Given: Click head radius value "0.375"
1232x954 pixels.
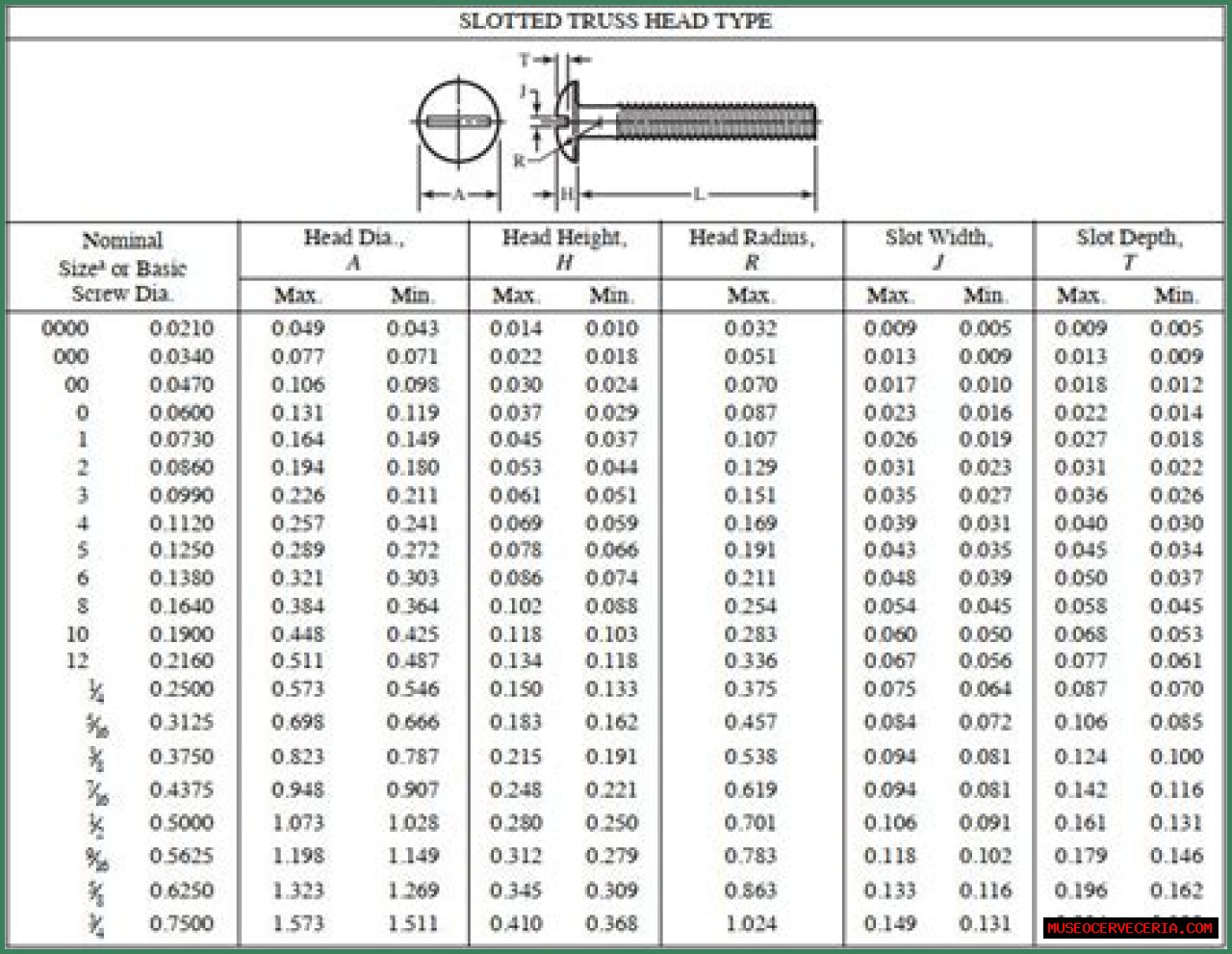Looking at the screenshot, I should pos(751,689).
